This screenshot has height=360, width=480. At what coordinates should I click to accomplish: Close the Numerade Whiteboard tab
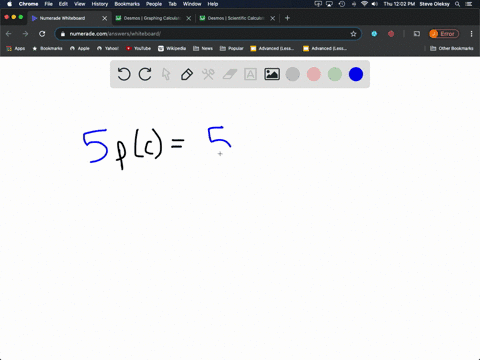pyautogui.click(x=104, y=18)
